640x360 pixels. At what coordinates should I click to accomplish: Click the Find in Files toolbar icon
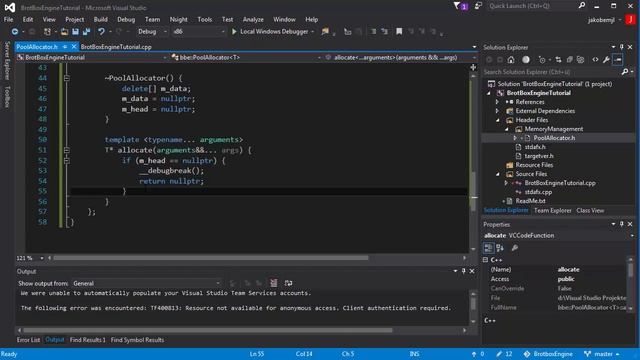[x=325, y=31]
